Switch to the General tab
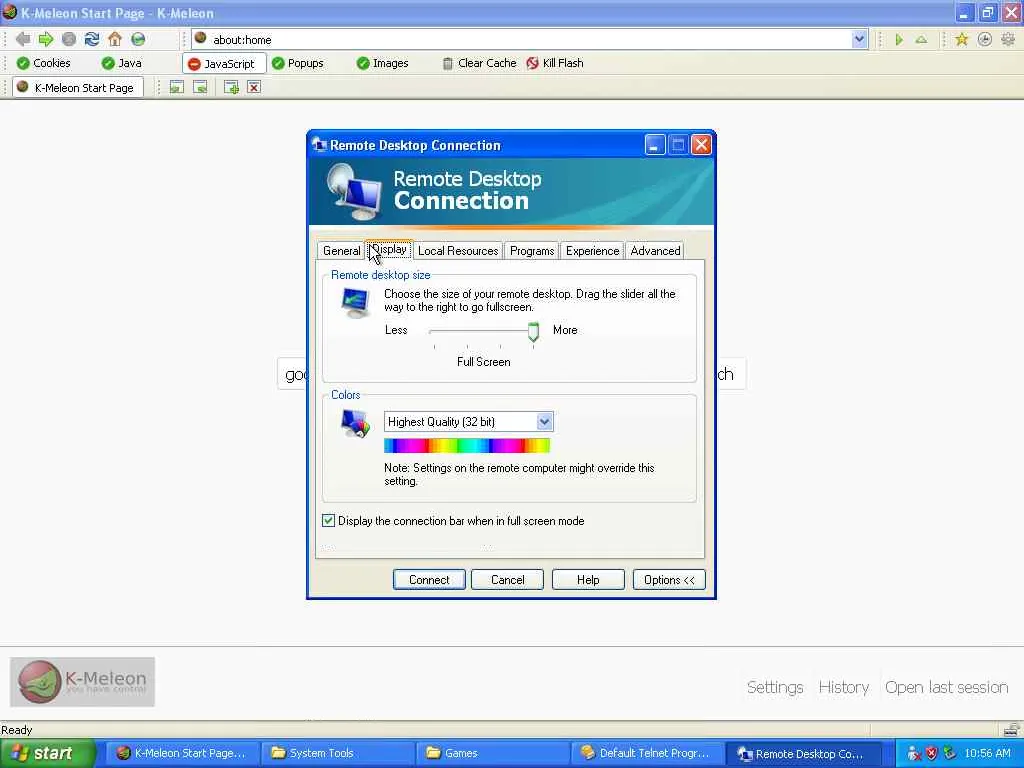The image size is (1024, 768). point(341,251)
